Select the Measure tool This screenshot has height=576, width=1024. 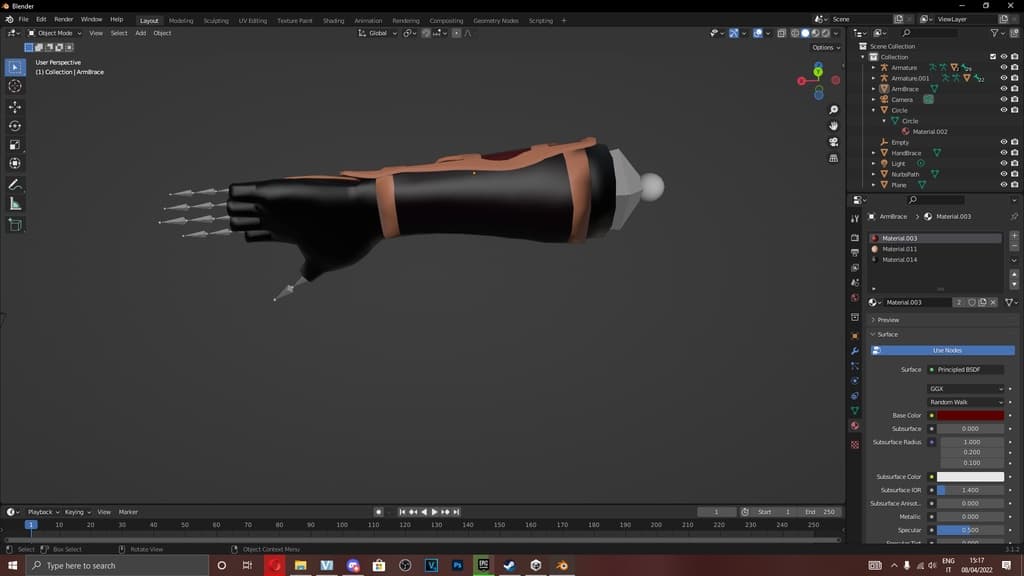15,204
